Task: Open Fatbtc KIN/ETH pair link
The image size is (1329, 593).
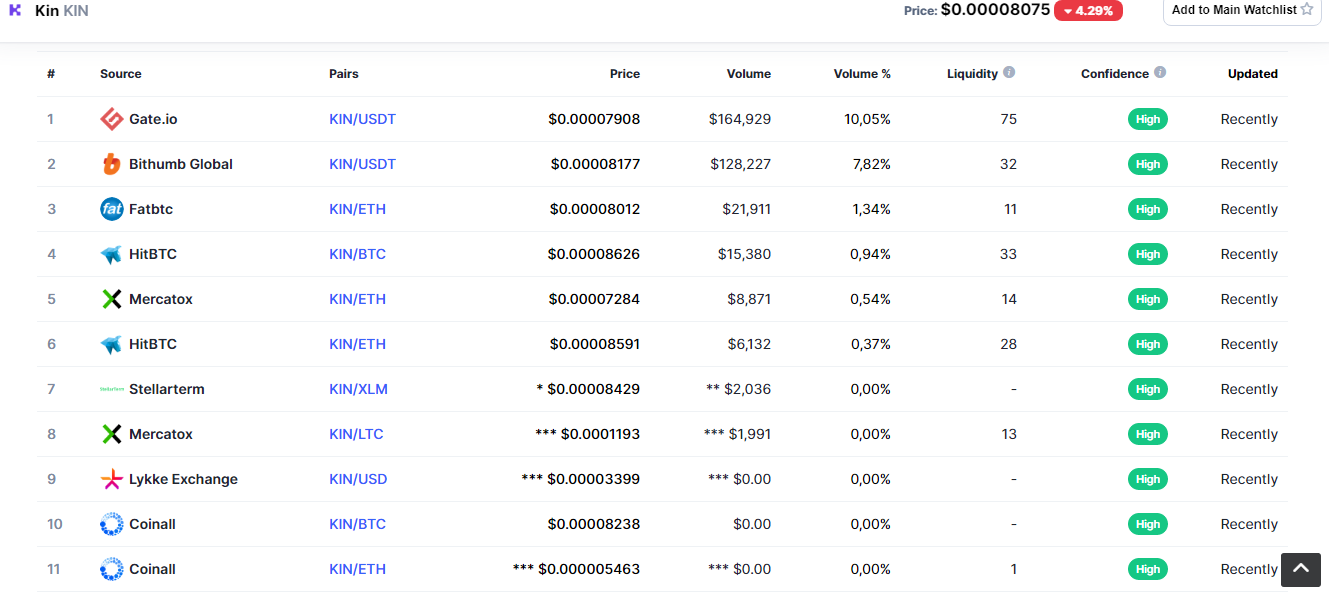Action: 357,209
